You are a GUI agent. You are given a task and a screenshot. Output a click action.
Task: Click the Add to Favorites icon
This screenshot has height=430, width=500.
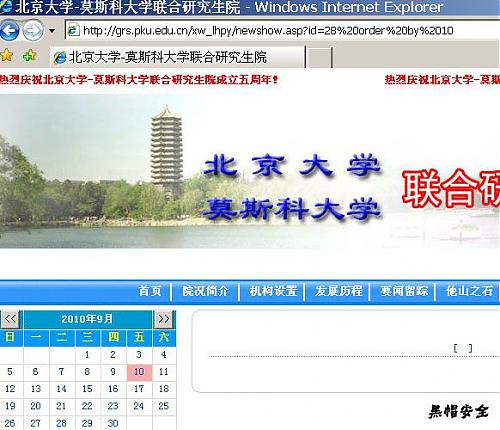coord(30,55)
